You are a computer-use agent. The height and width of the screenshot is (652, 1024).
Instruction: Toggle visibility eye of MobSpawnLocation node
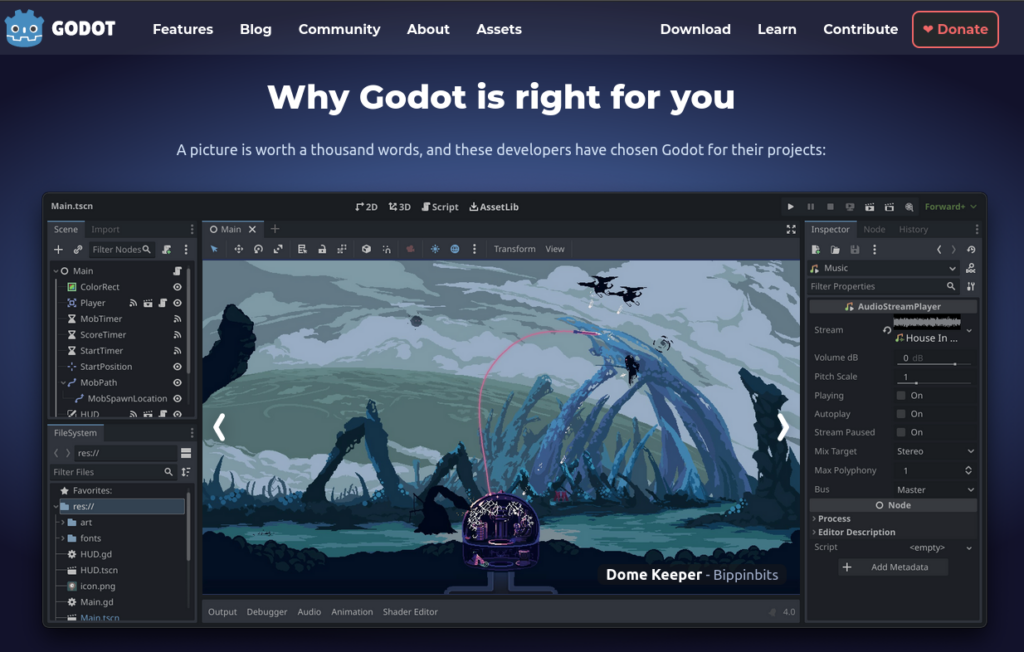pos(177,399)
